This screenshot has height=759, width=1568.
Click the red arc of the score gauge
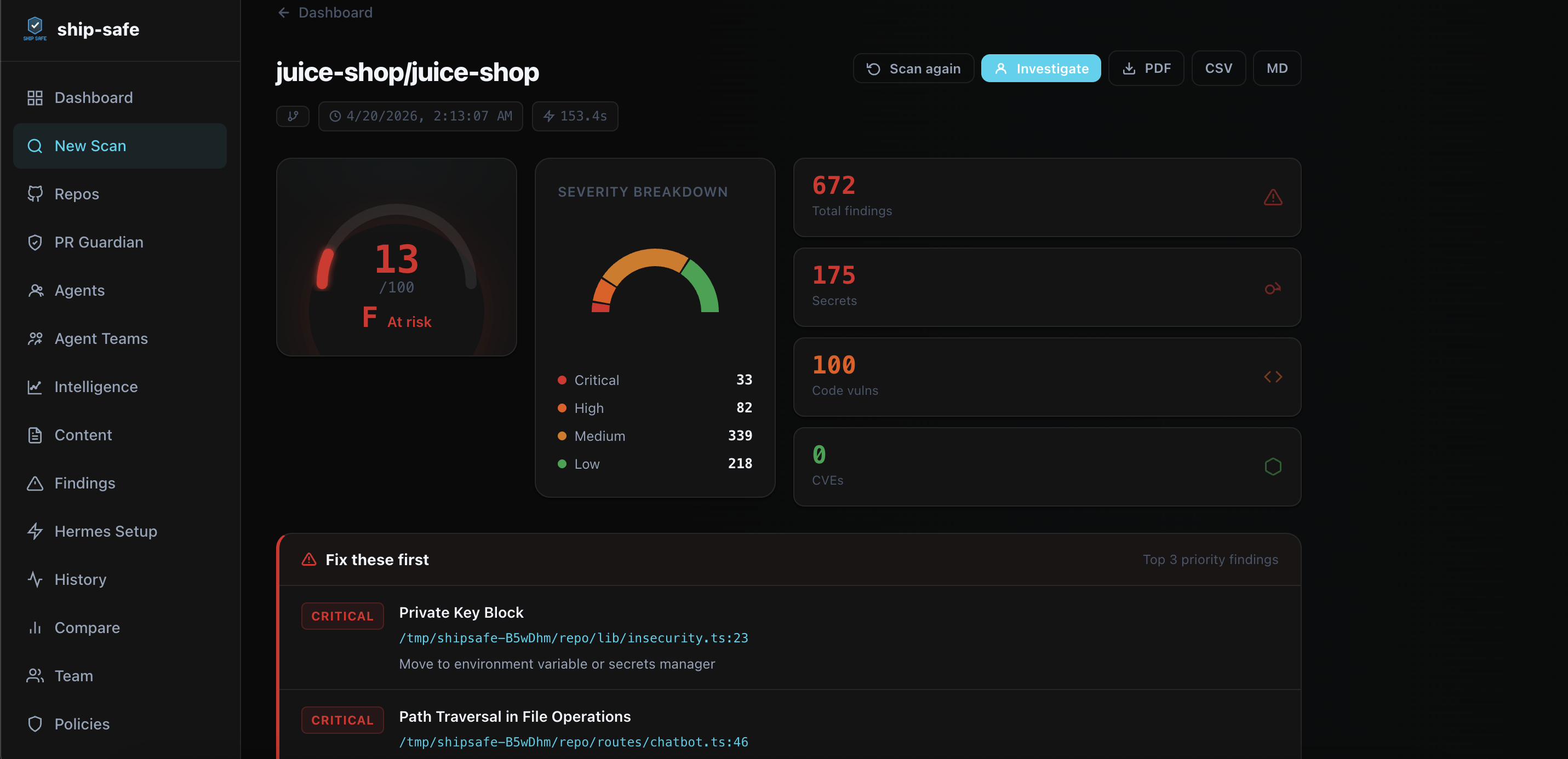click(x=325, y=268)
